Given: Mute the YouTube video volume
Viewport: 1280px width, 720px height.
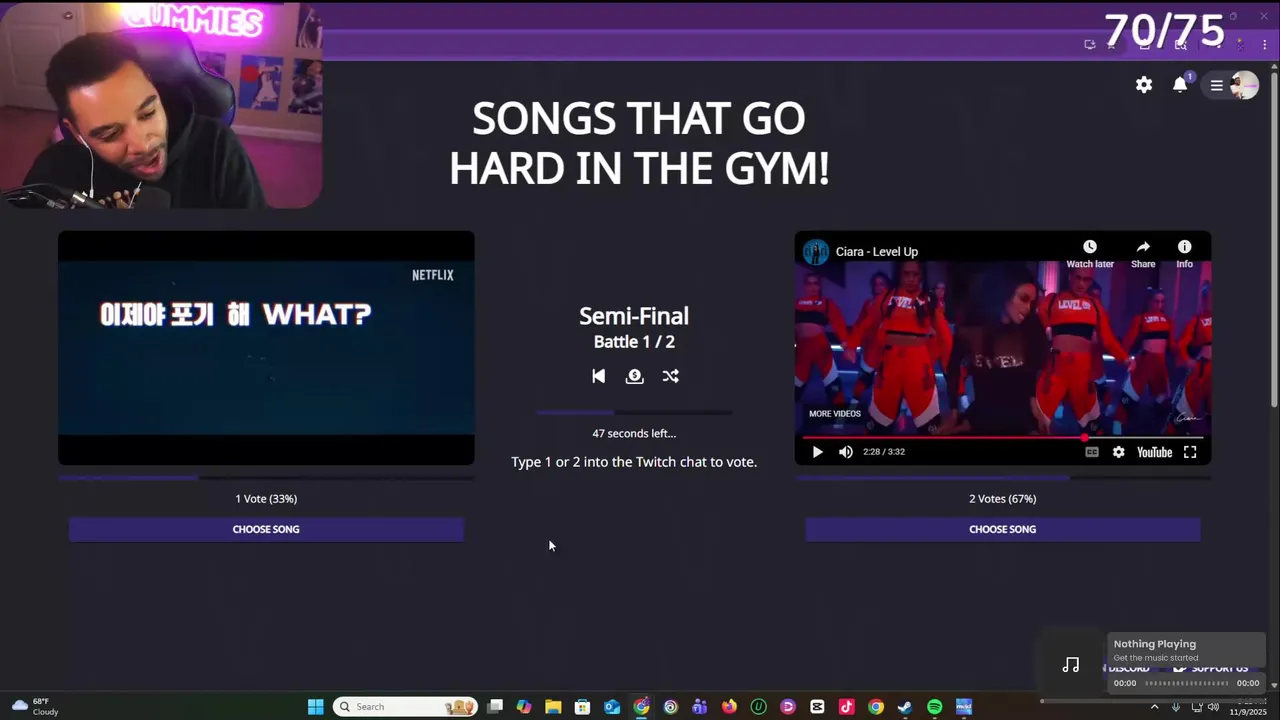Looking at the screenshot, I should (x=846, y=452).
